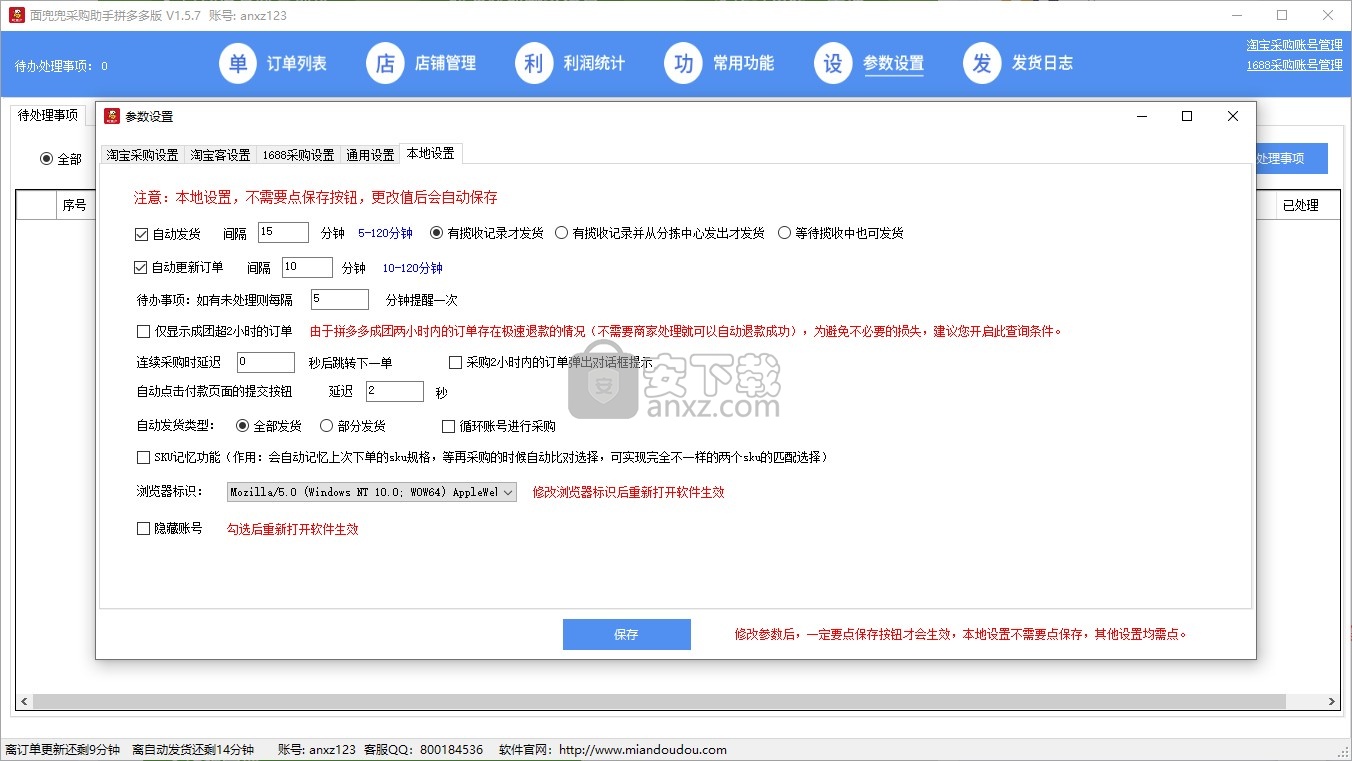The image size is (1352, 761).
Task: Switch to 淘宝采购设置 tab
Action: pos(142,155)
